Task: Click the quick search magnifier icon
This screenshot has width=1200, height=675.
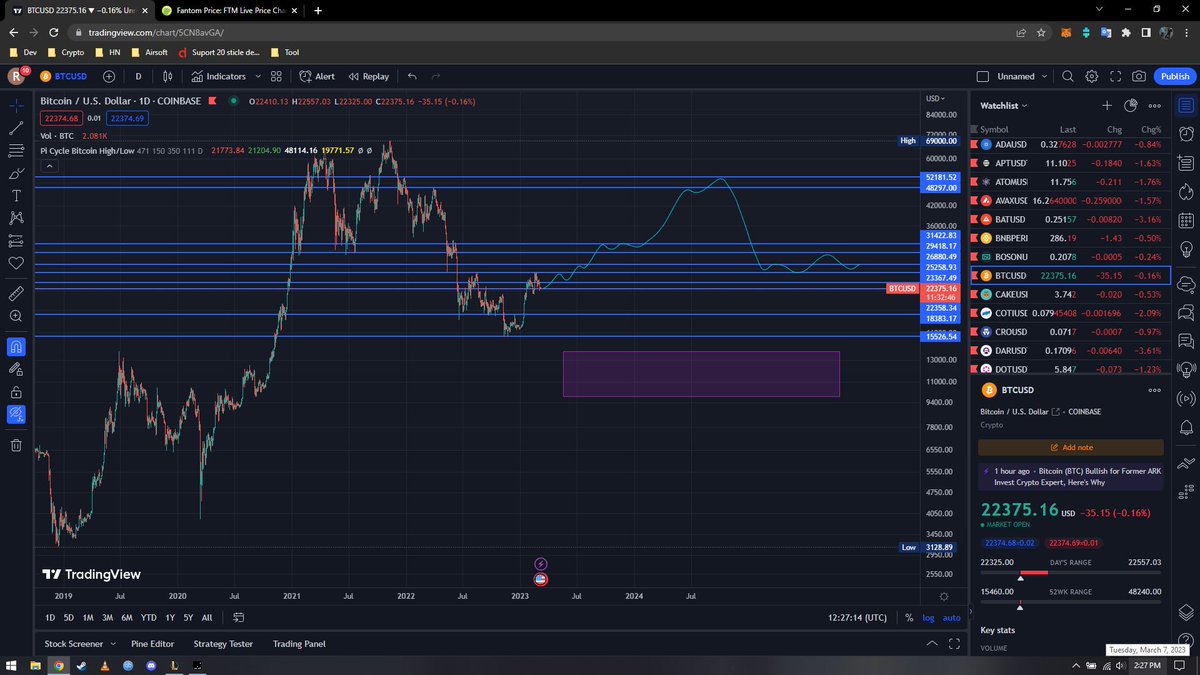Action: click(x=1068, y=76)
